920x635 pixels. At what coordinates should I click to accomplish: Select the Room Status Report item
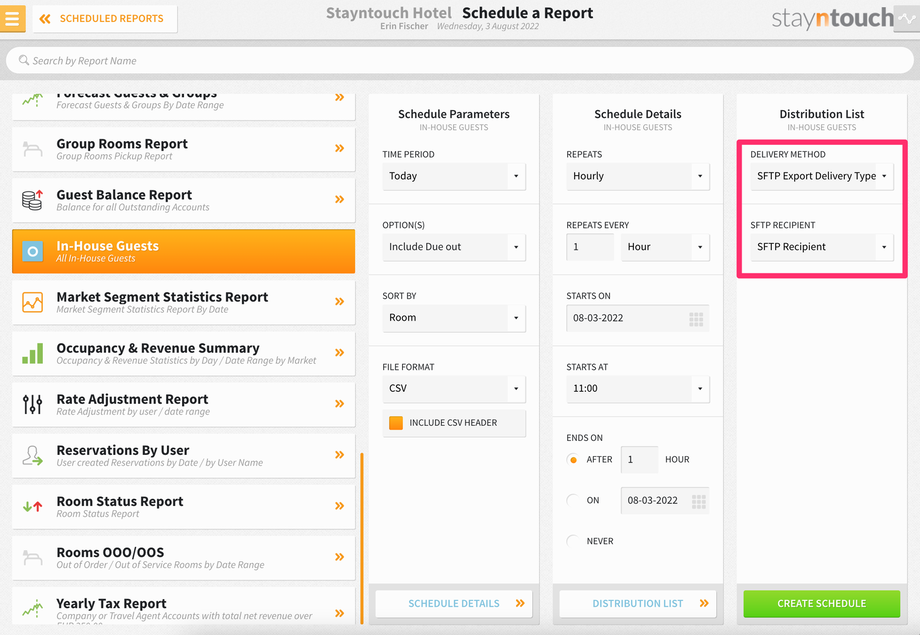pyautogui.click(x=184, y=506)
